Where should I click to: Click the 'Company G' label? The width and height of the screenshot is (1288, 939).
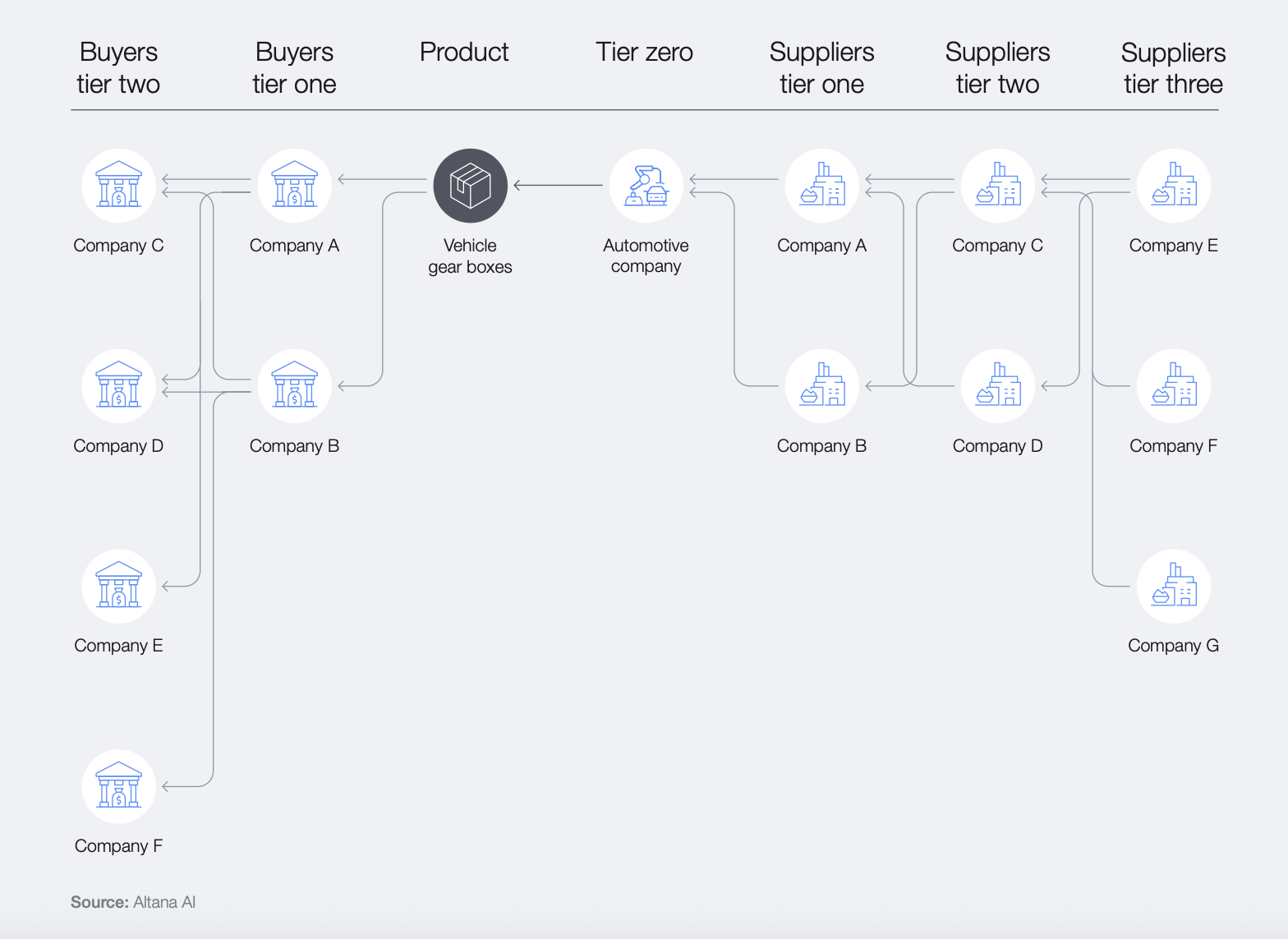[1173, 646]
